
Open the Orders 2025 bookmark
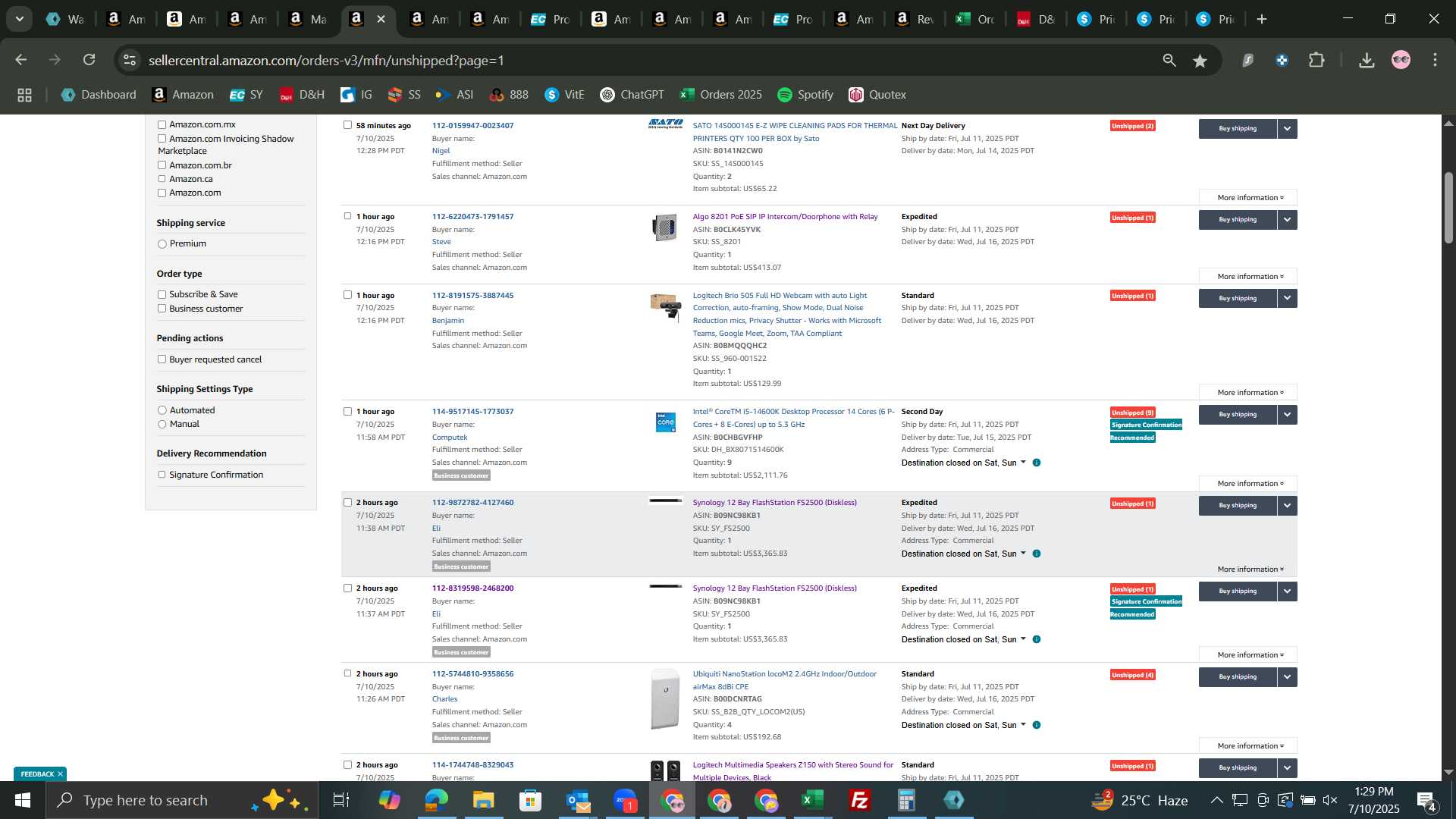pos(721,95)
